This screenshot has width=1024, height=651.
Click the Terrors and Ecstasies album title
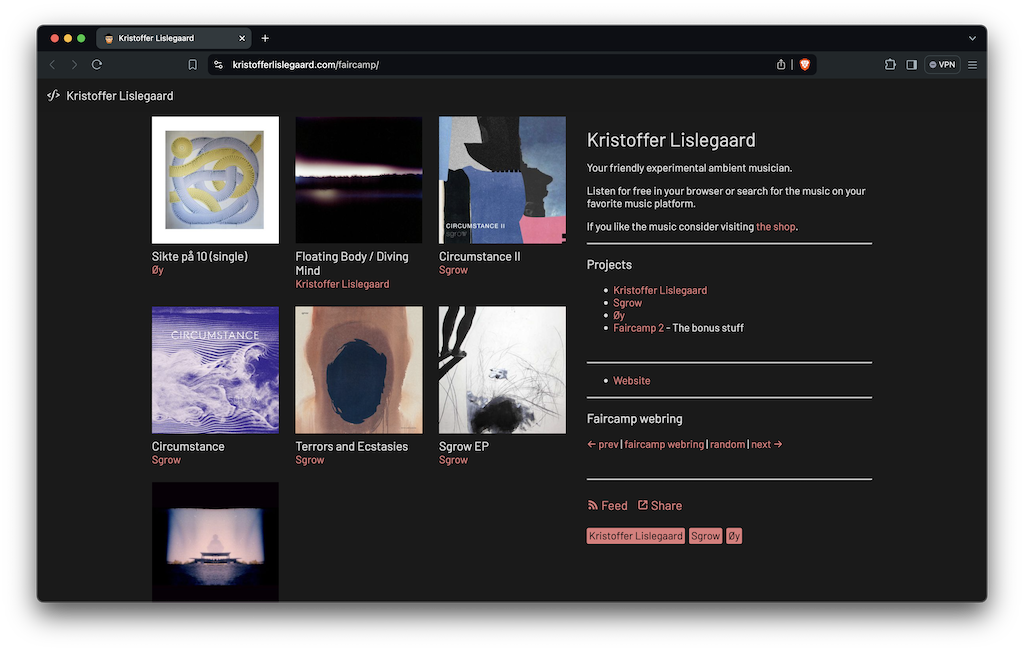click(351, 447)
